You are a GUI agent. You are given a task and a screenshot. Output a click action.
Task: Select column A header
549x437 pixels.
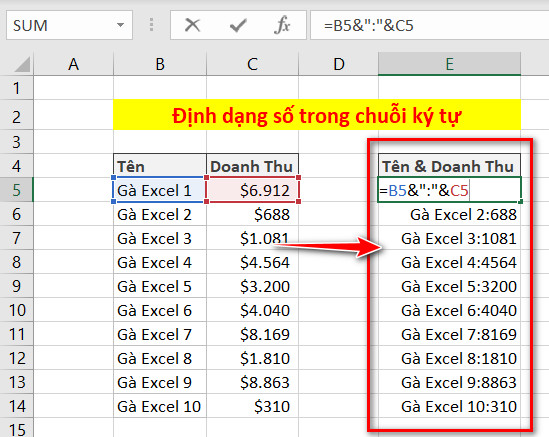tap(74, 64)
